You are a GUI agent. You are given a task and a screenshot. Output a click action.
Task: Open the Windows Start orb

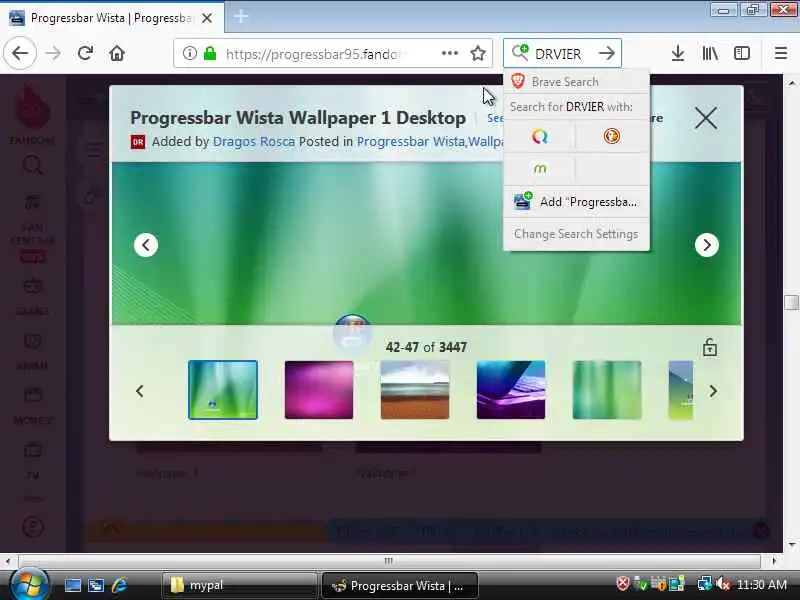click(x=29, y=584)
